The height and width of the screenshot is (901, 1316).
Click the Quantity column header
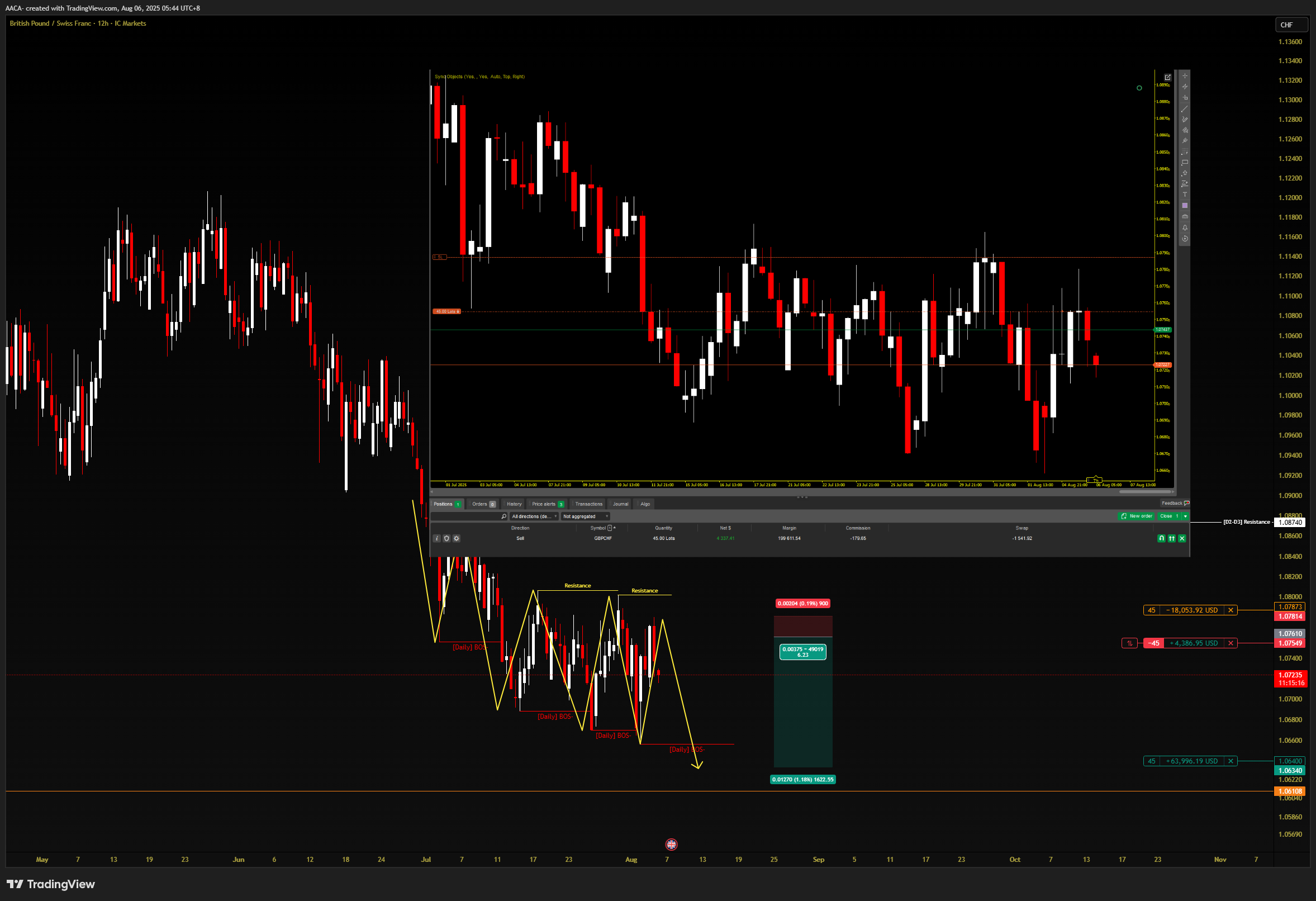pos(663,528)
